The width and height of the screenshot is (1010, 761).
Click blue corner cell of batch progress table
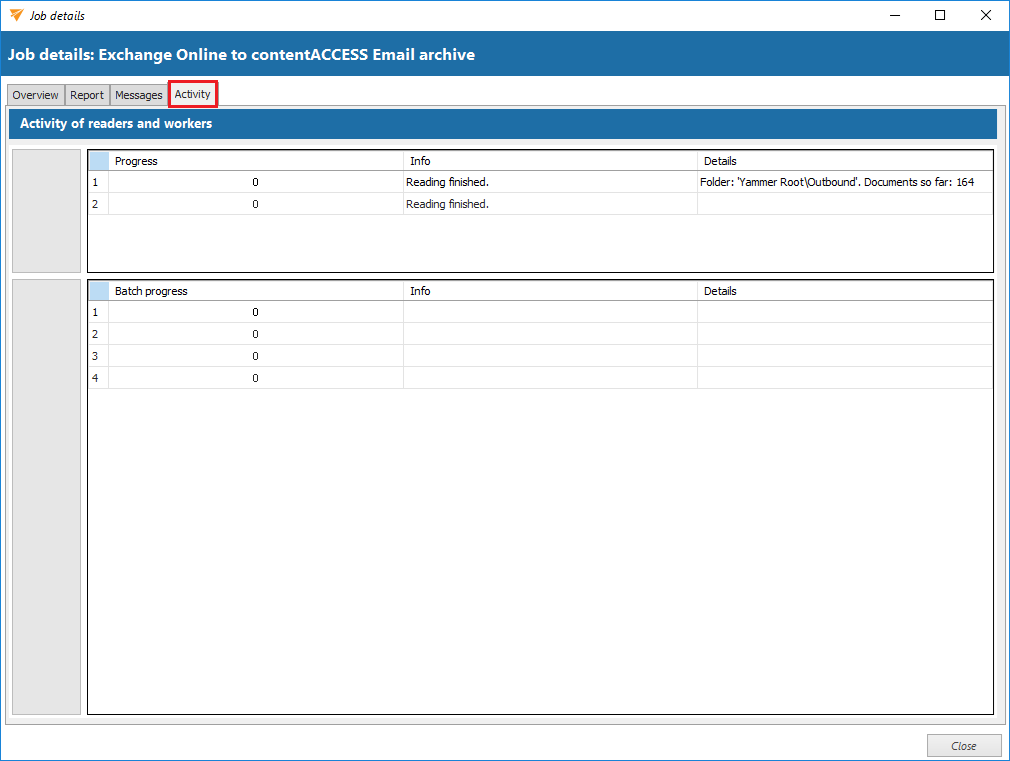click(99, 291)
